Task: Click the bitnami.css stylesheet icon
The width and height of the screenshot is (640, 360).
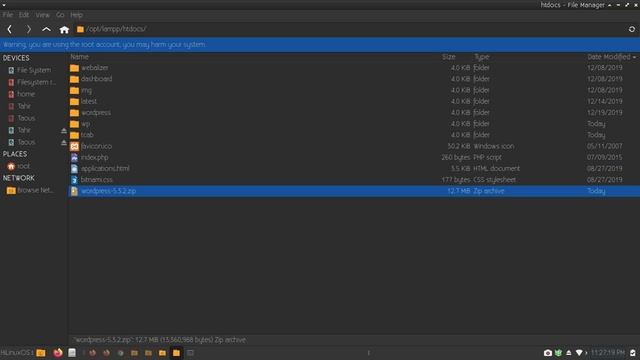Action: pyautogui.click(x=74, y=180)
